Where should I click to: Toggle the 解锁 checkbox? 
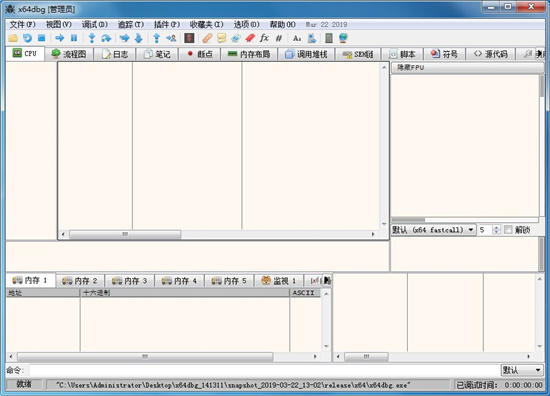(x=508, y=230)
